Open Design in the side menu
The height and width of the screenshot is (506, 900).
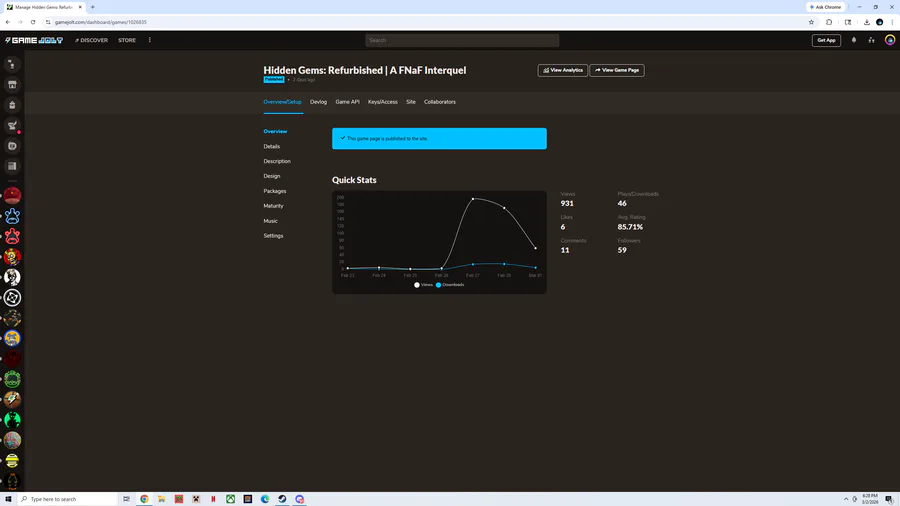(x=271, y=176)
